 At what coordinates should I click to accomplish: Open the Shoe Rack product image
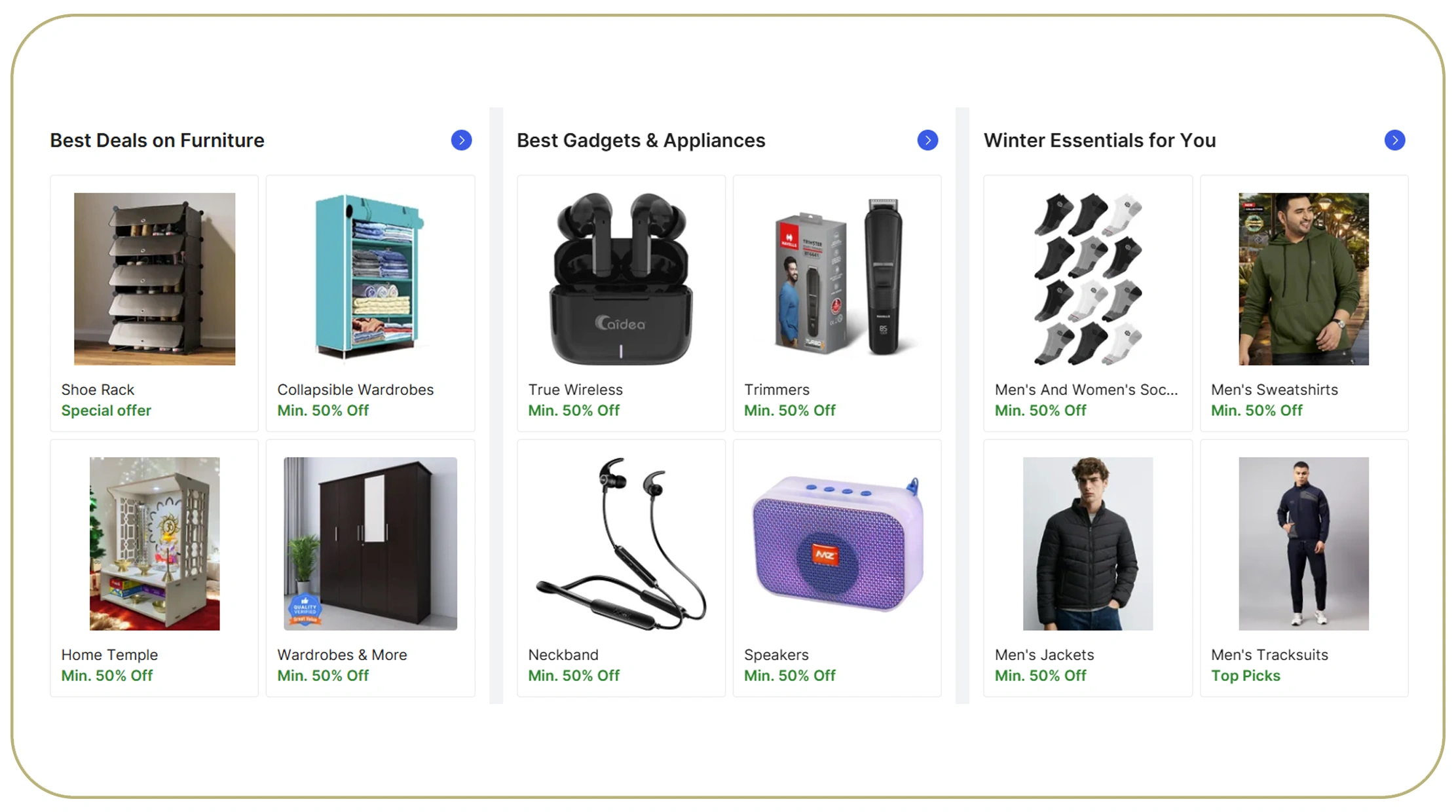[155, 279]
